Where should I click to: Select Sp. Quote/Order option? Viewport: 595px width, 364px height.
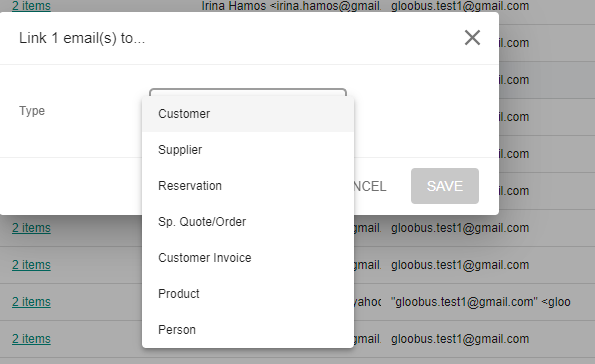pos(248,222)
